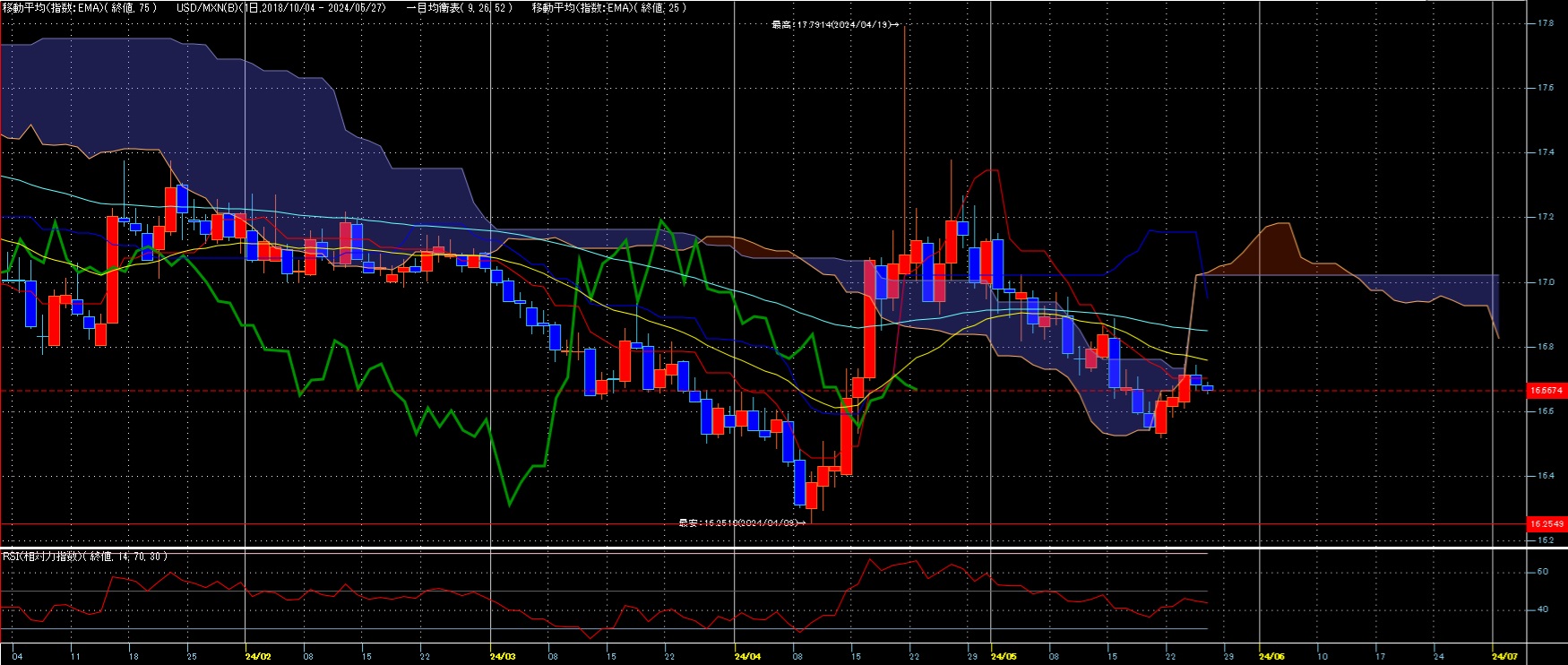Click the date axis label 11
Image resolution: width=1568 pixels, height=665 pixels.
75,656
